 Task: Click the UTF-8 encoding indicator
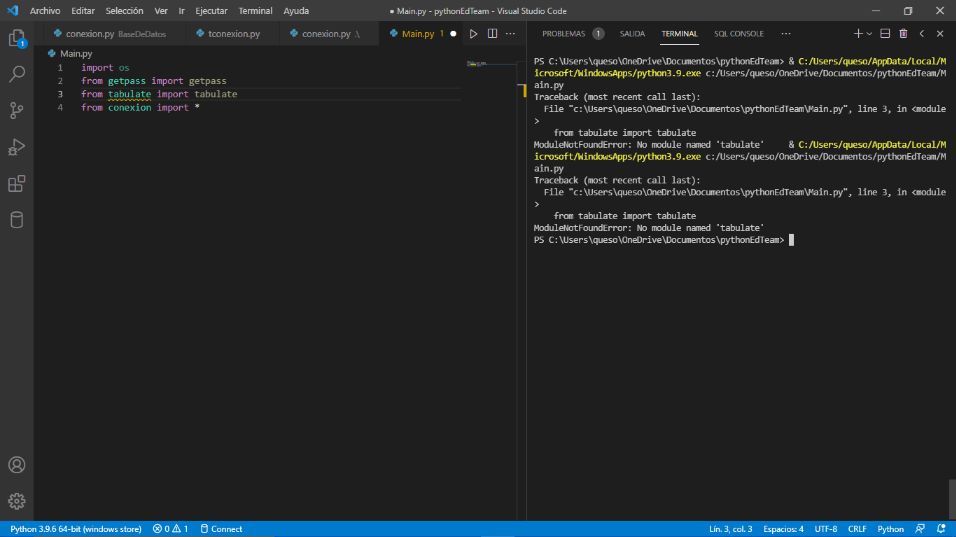coord(825,529)
